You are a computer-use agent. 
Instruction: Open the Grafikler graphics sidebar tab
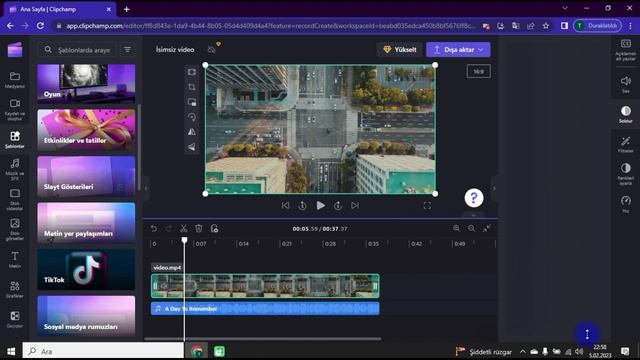click(x=15, y=289)
